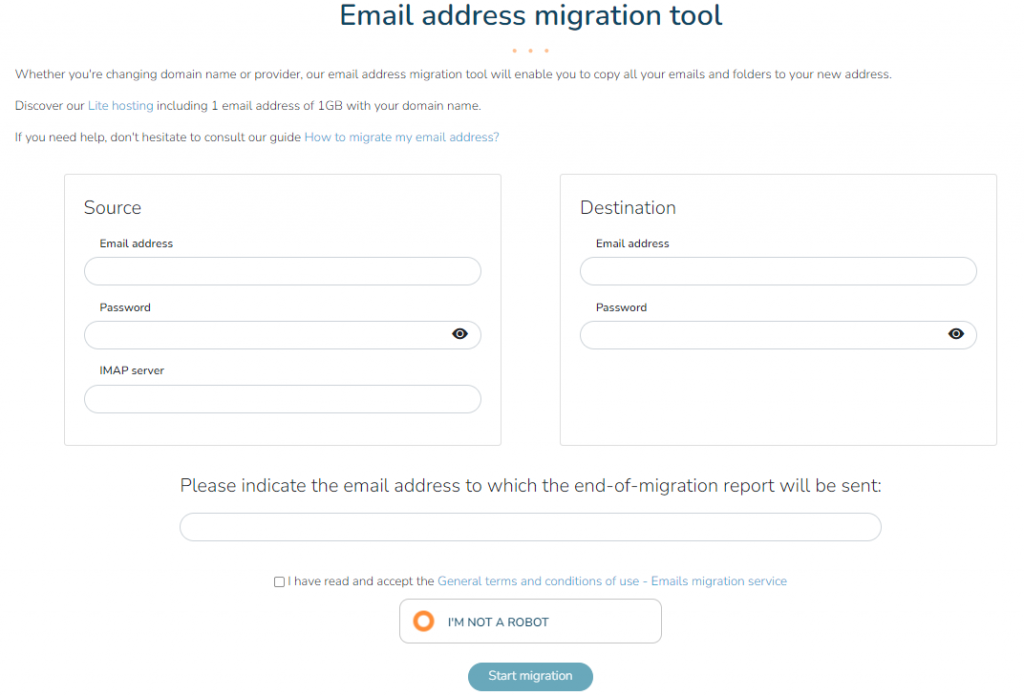Screen dimensions: 1024x696
Task: Click the 'Email address migration tool' title
Action: (531, 16)
